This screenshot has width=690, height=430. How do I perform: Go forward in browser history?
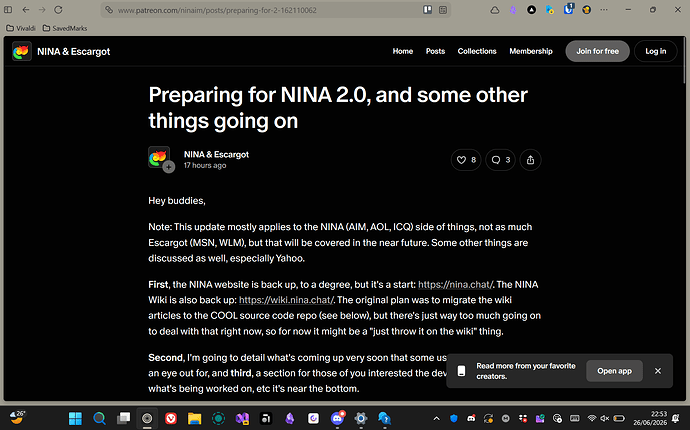tap(42, 10)
